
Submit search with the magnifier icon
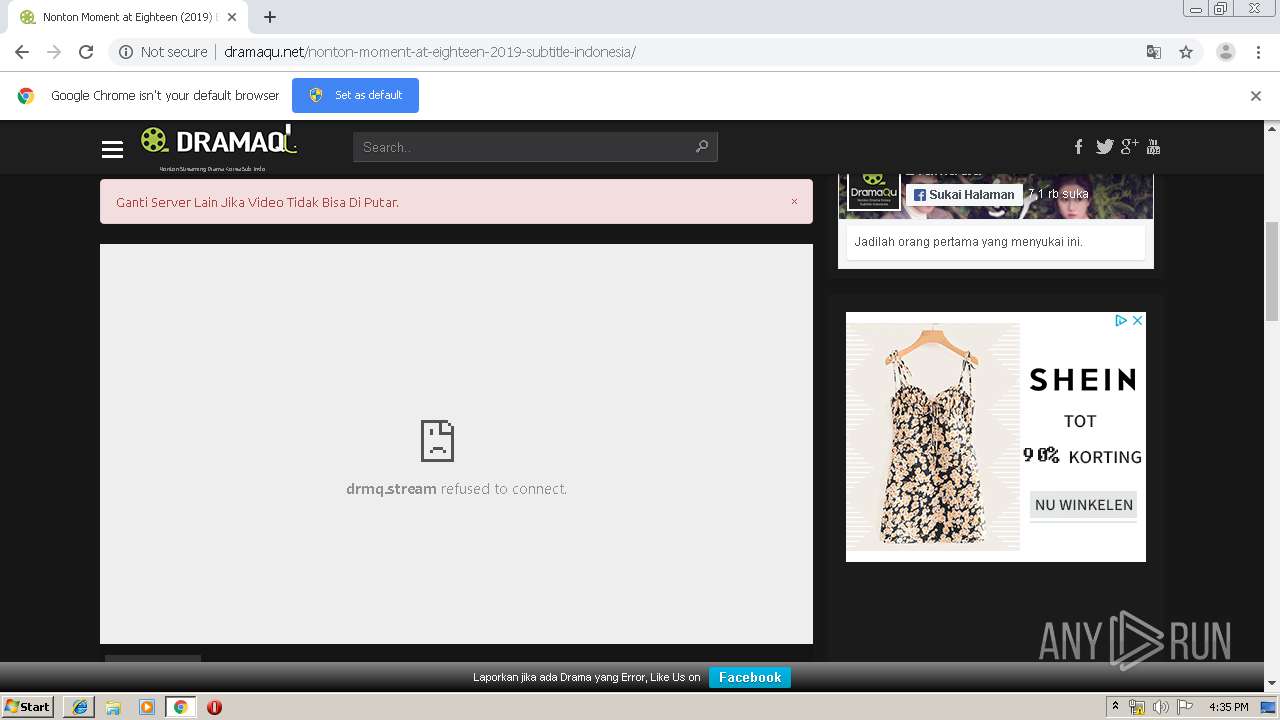point(702,147)
